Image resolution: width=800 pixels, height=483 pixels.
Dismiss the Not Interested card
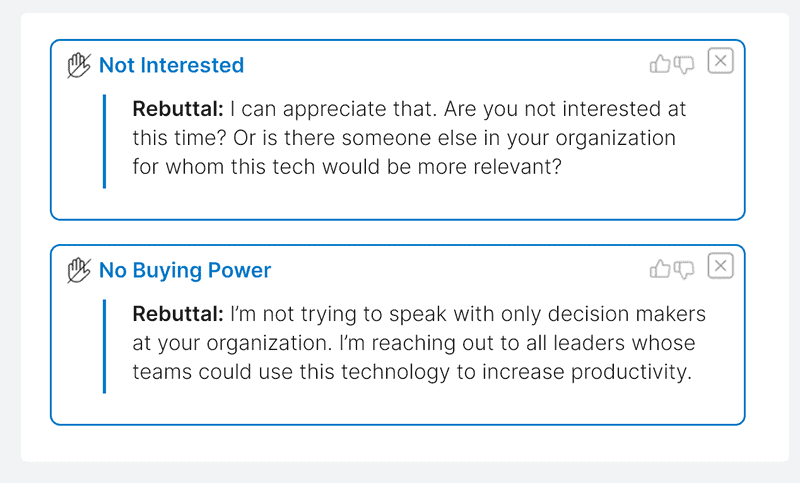click(x=720, y=61)
